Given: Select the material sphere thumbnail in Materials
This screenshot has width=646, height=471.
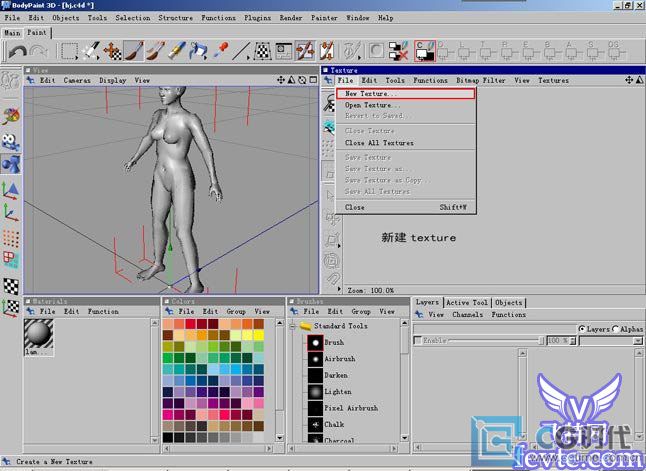Looking at the screenshot, I should pyautogui.click(x=39, y=335).
